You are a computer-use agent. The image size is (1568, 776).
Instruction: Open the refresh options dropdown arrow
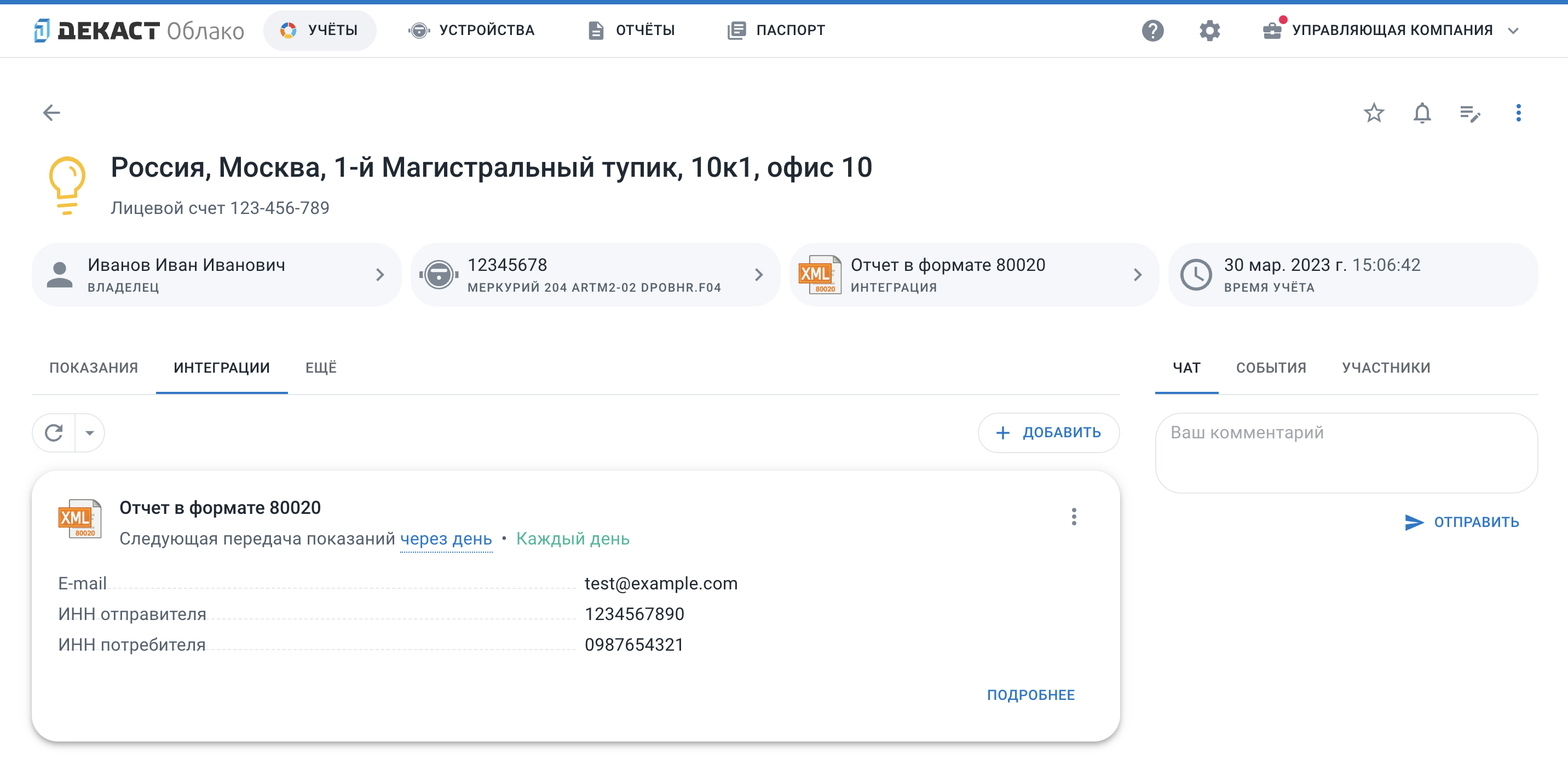coord(89,433)
